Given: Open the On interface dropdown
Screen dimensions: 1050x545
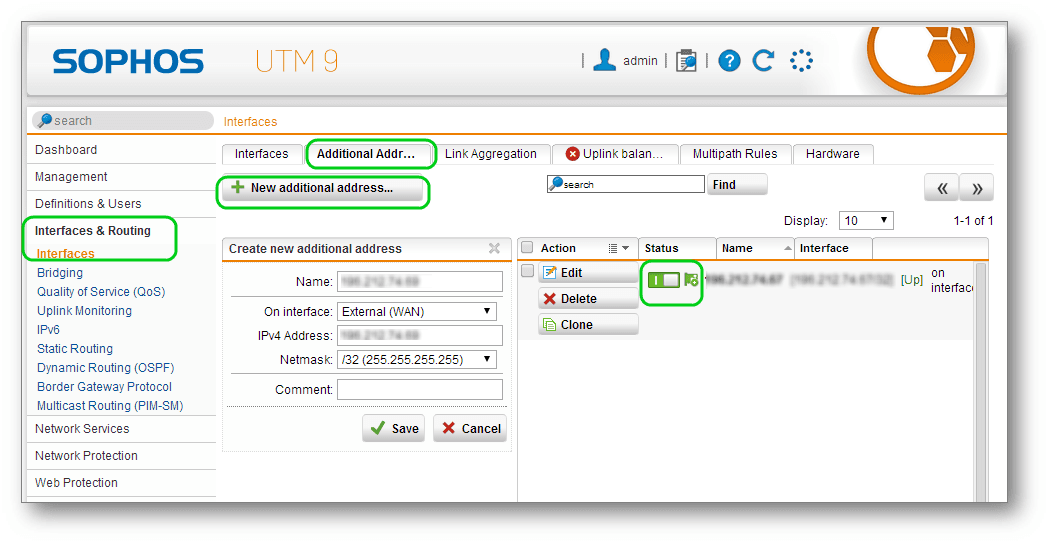Looking at the screenshot, I should [x=417, y=311].
